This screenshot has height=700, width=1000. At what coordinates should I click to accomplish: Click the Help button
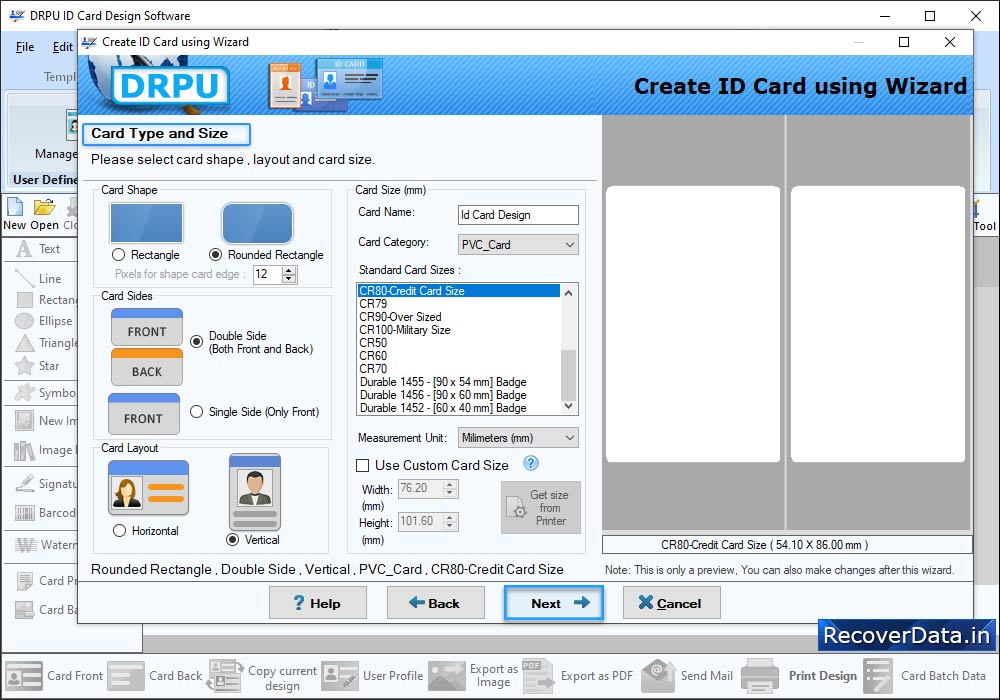point(318,603)
